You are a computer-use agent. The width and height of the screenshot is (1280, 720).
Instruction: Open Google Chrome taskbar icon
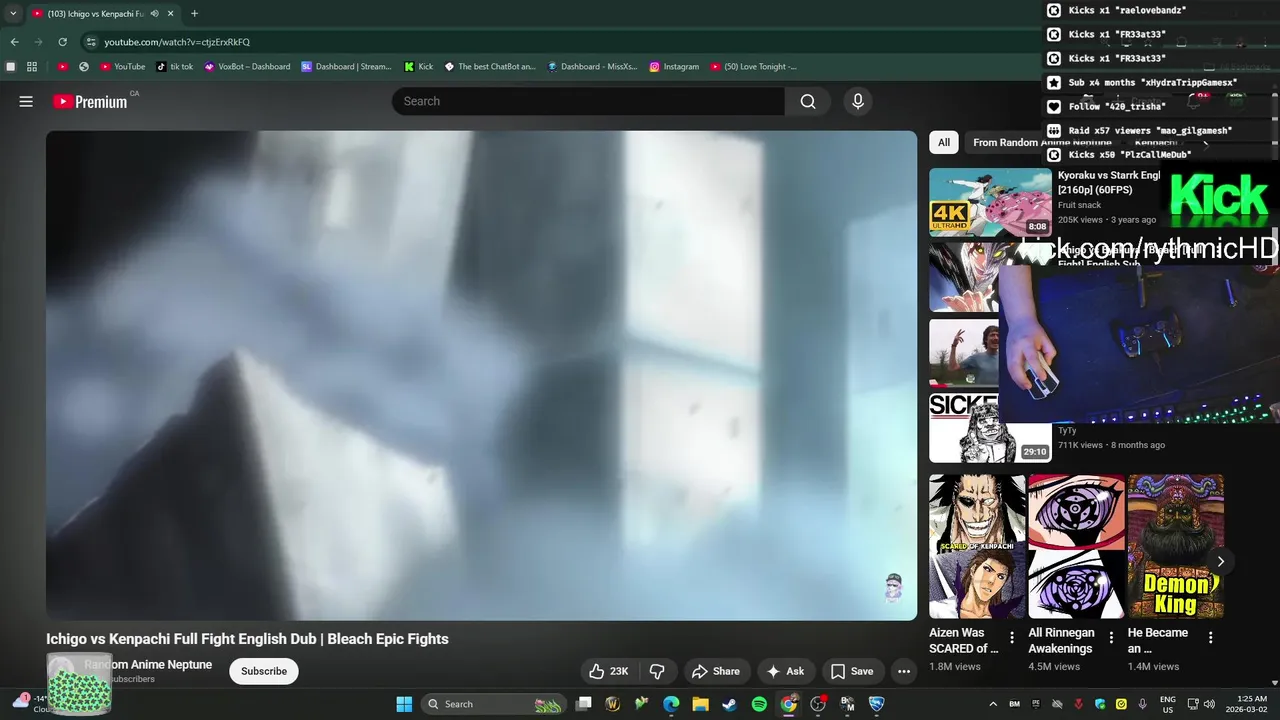click(789, 704)
